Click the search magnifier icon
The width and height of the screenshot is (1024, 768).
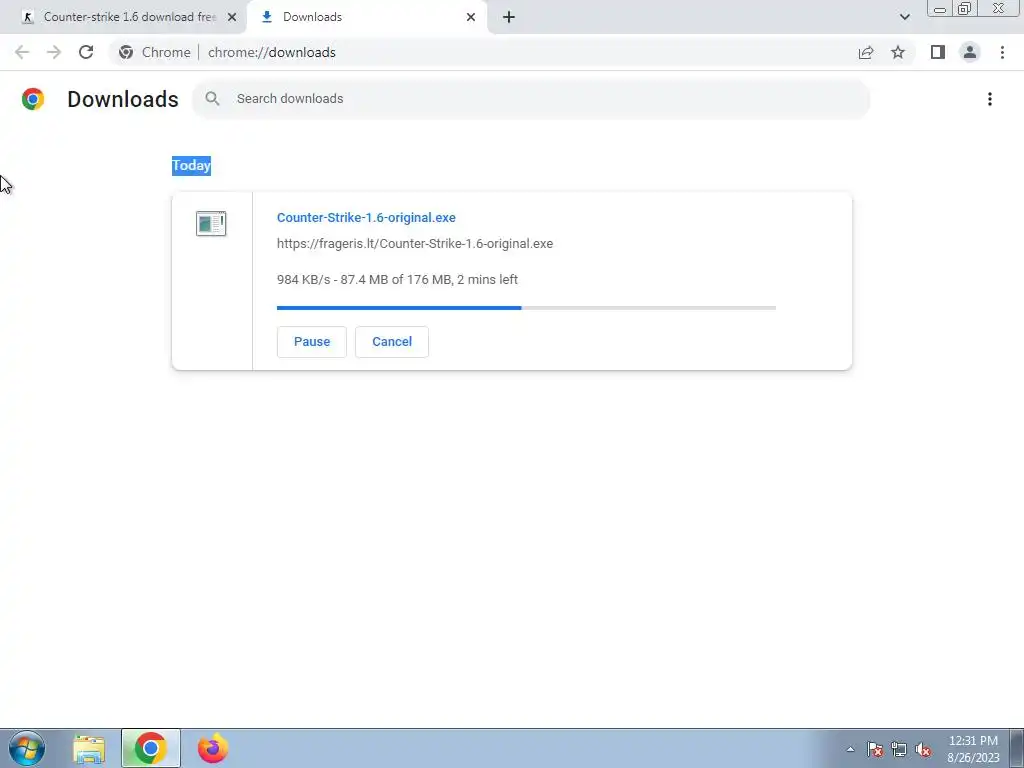click(x=212, y=99)
